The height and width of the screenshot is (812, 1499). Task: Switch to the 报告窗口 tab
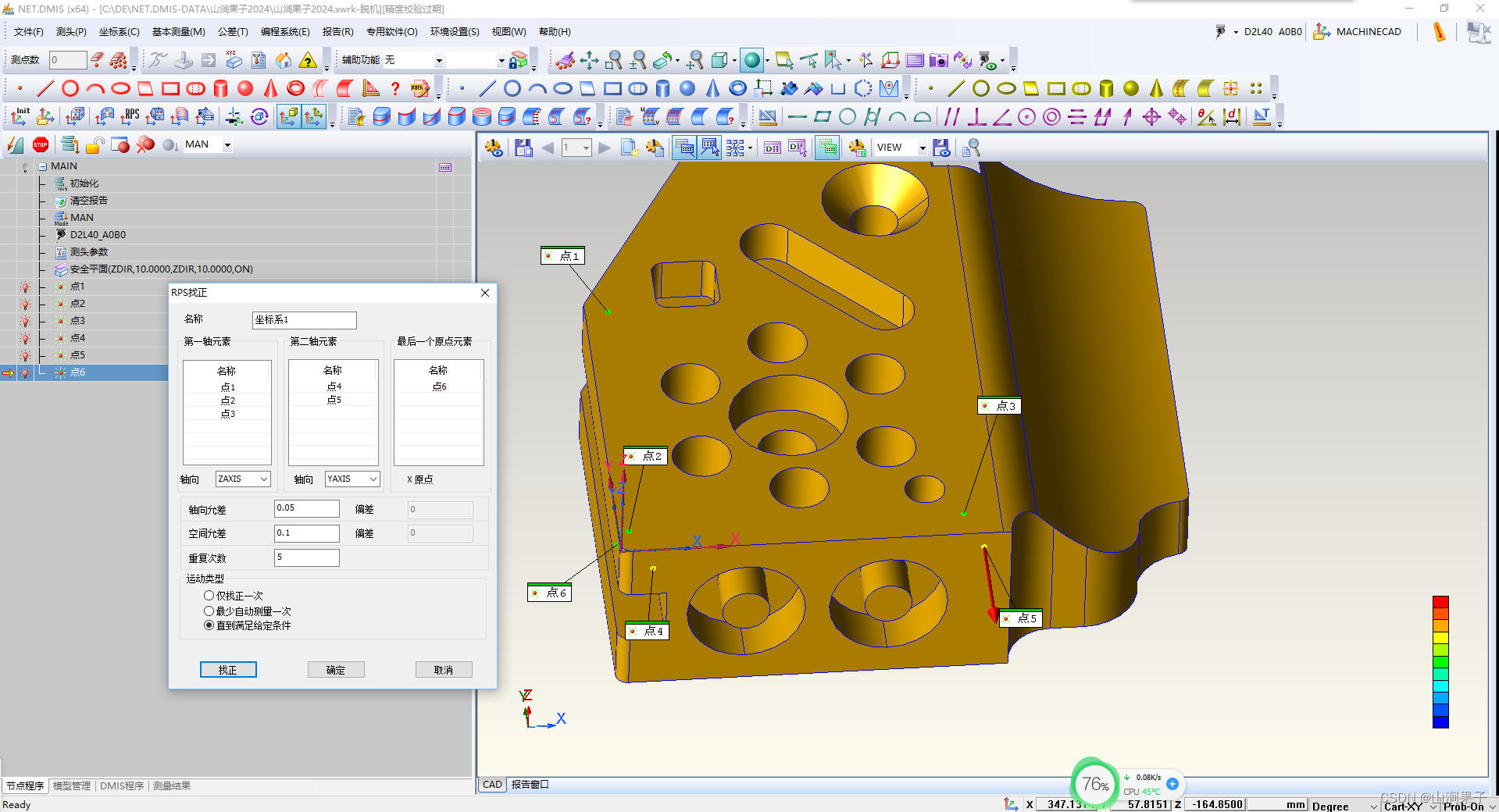pyautogui.click(x=530, y=784)
